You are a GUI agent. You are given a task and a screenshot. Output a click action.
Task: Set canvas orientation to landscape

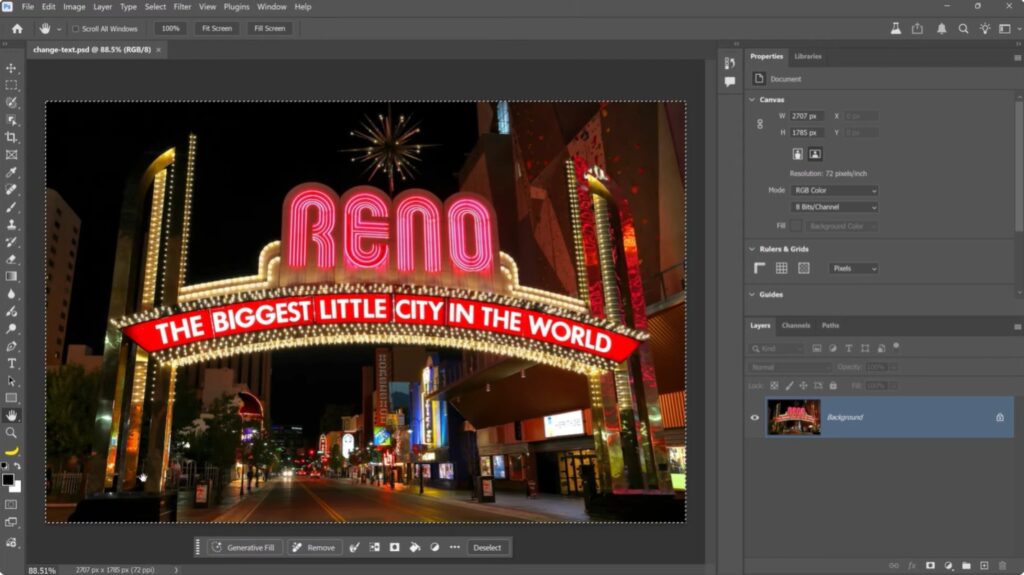[814, 154]
